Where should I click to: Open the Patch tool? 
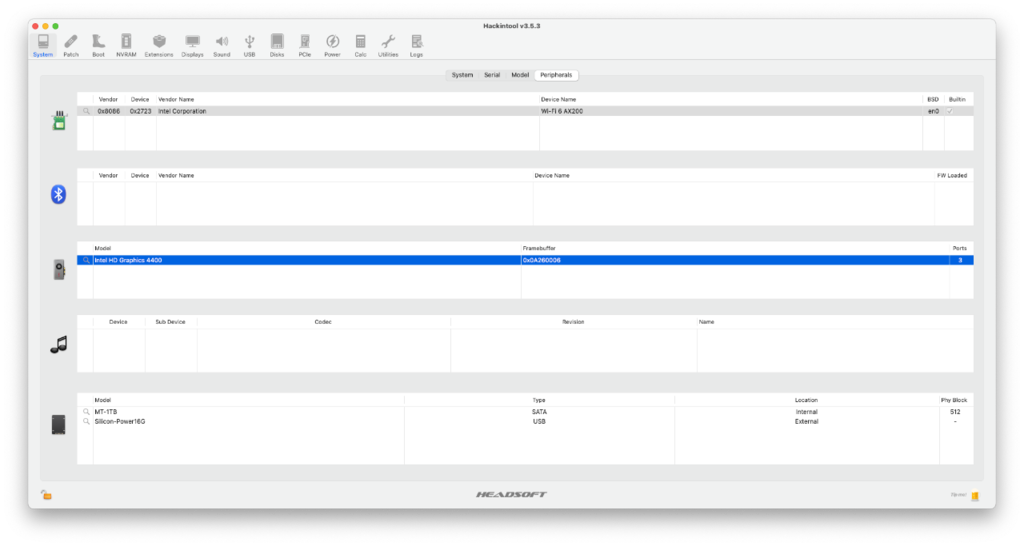tap(71, 46)
